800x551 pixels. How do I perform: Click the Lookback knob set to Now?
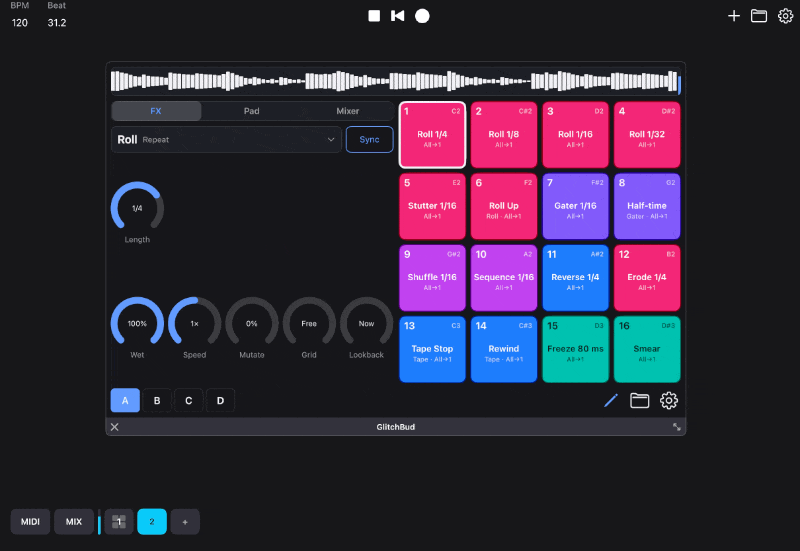(366, 323)
